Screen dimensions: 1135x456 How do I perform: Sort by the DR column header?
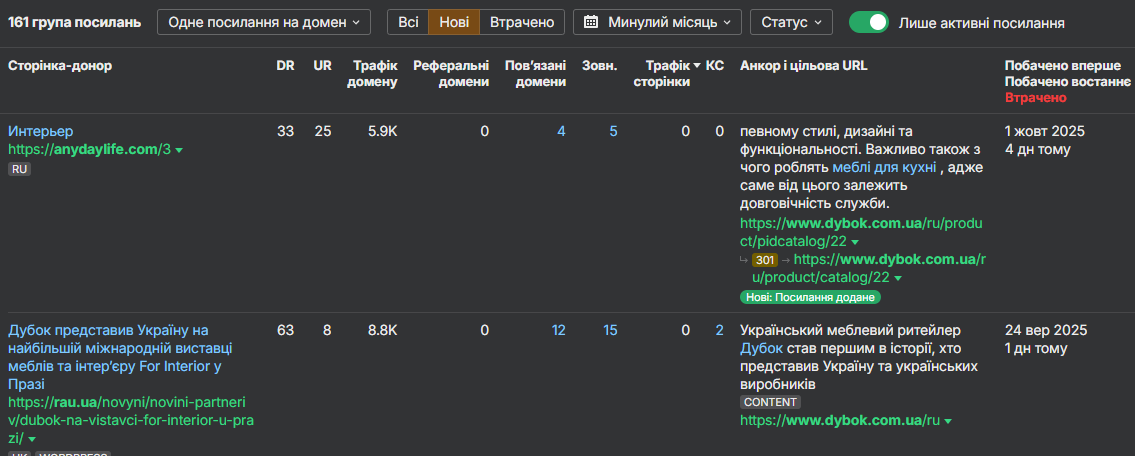(x=285, y=66)
